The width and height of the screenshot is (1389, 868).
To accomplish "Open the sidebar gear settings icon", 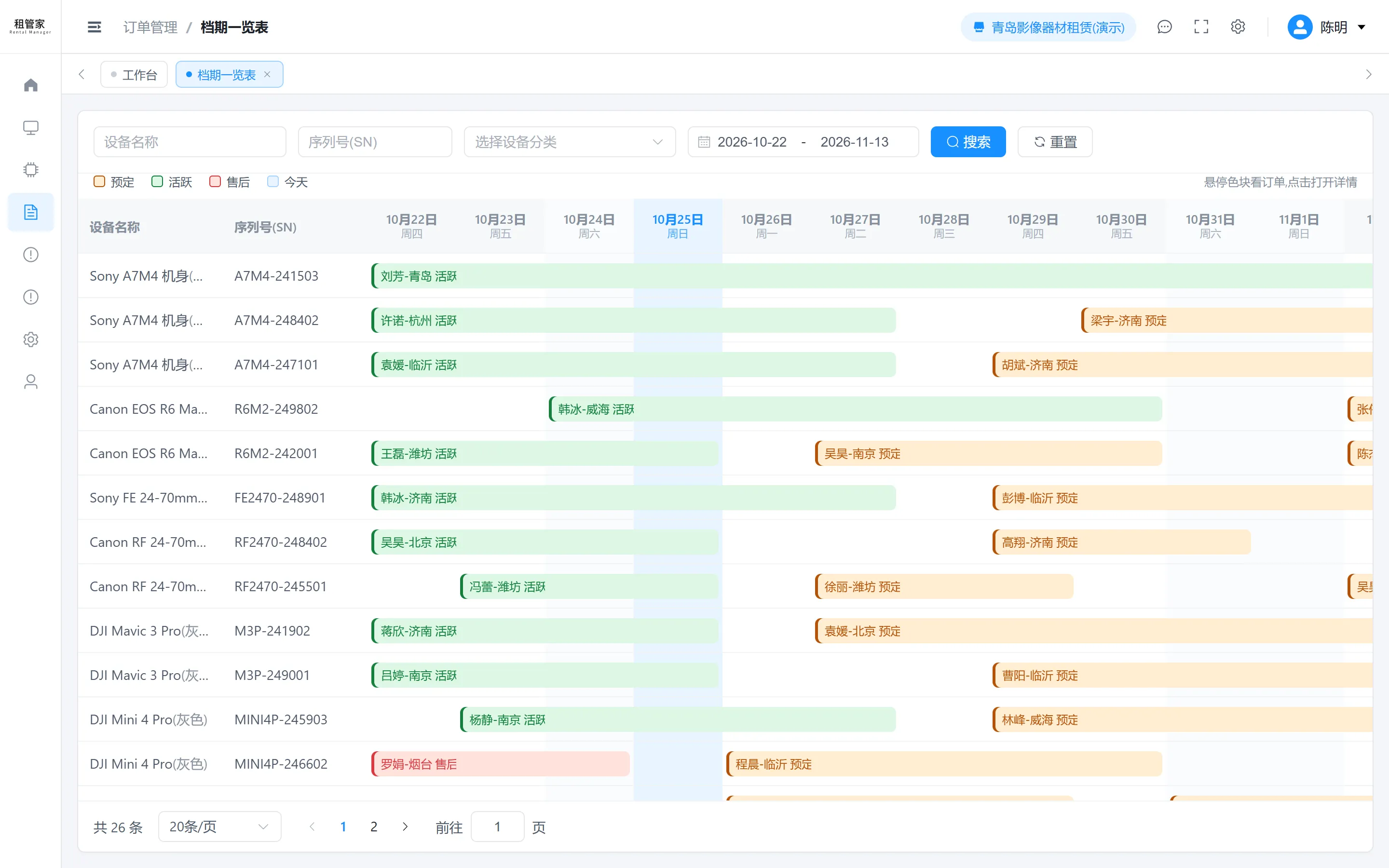I will pos(30,339).
